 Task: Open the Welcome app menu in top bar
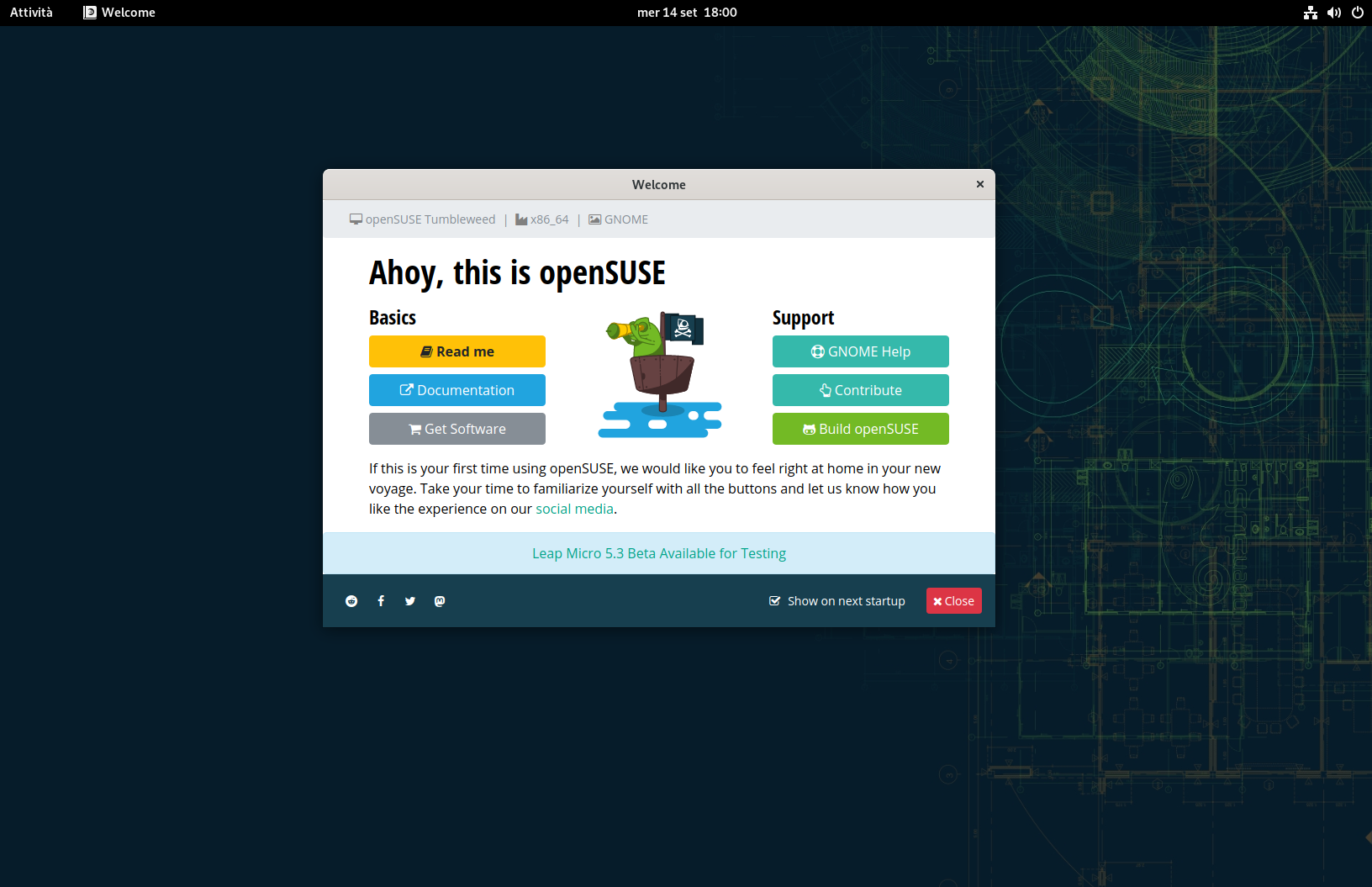119,13
